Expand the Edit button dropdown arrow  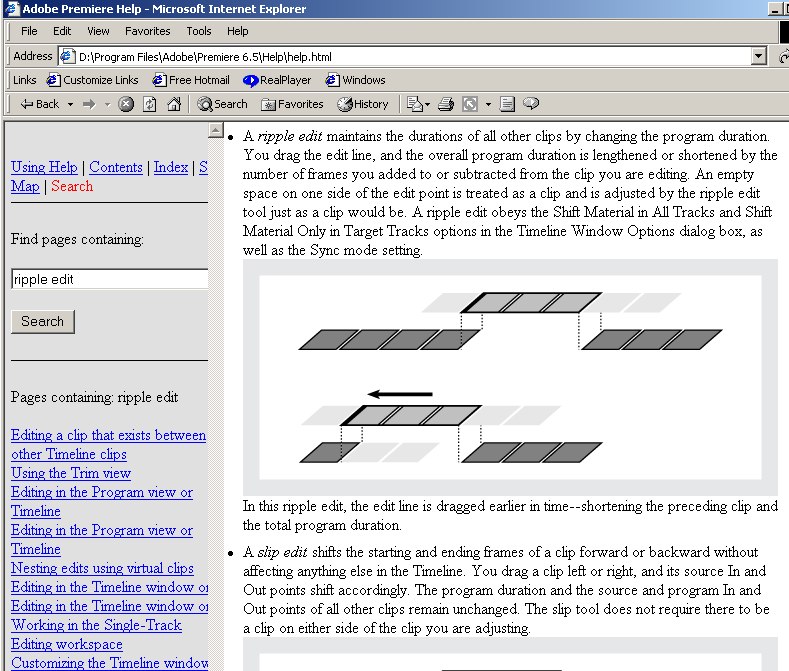coord(488,104)
